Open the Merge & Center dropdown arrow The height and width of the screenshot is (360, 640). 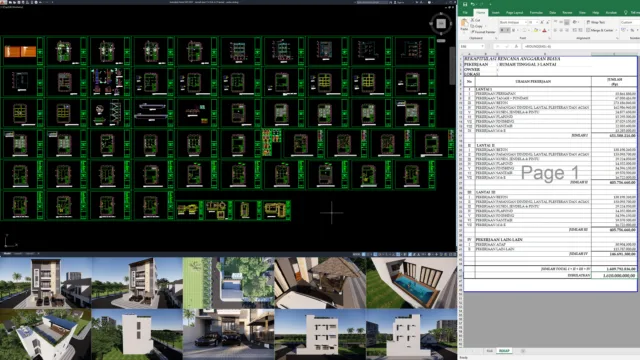(x=616, y=30)
